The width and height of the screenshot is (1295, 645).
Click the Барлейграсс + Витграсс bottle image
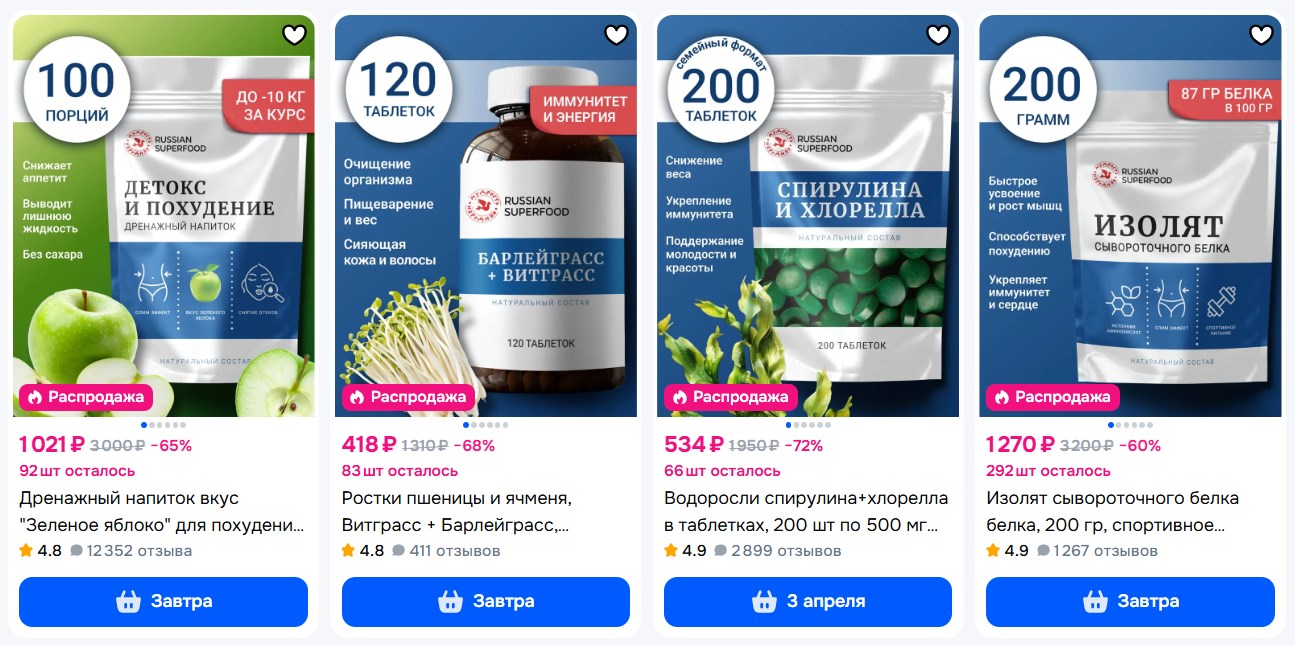pos(485,215)
